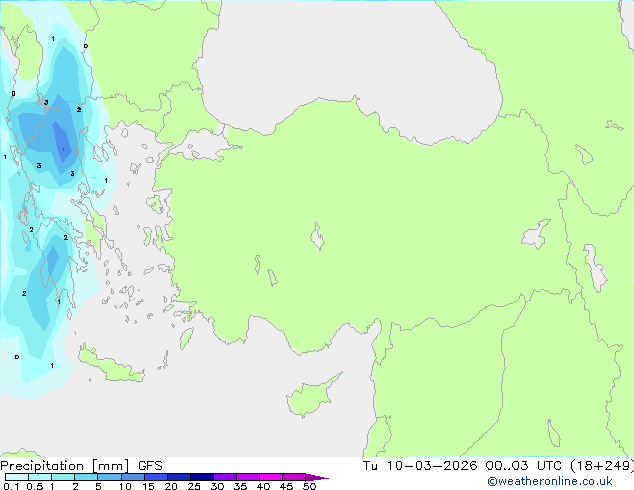The height and width of the screenshot is (490, 634).
Task: Click the '15' legend scale value
Action: (148, 486)
